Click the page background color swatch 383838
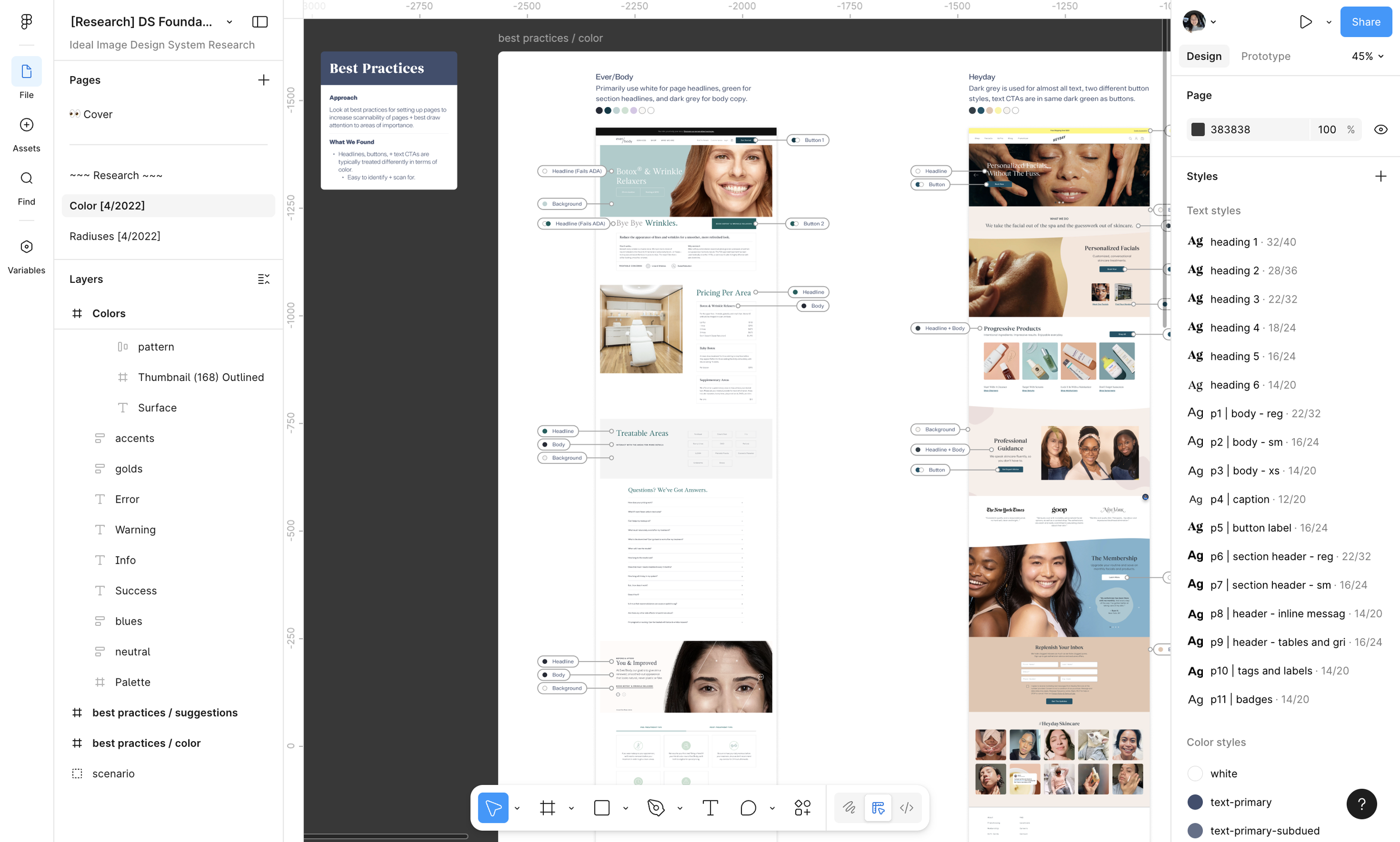 pos(1198,129)
